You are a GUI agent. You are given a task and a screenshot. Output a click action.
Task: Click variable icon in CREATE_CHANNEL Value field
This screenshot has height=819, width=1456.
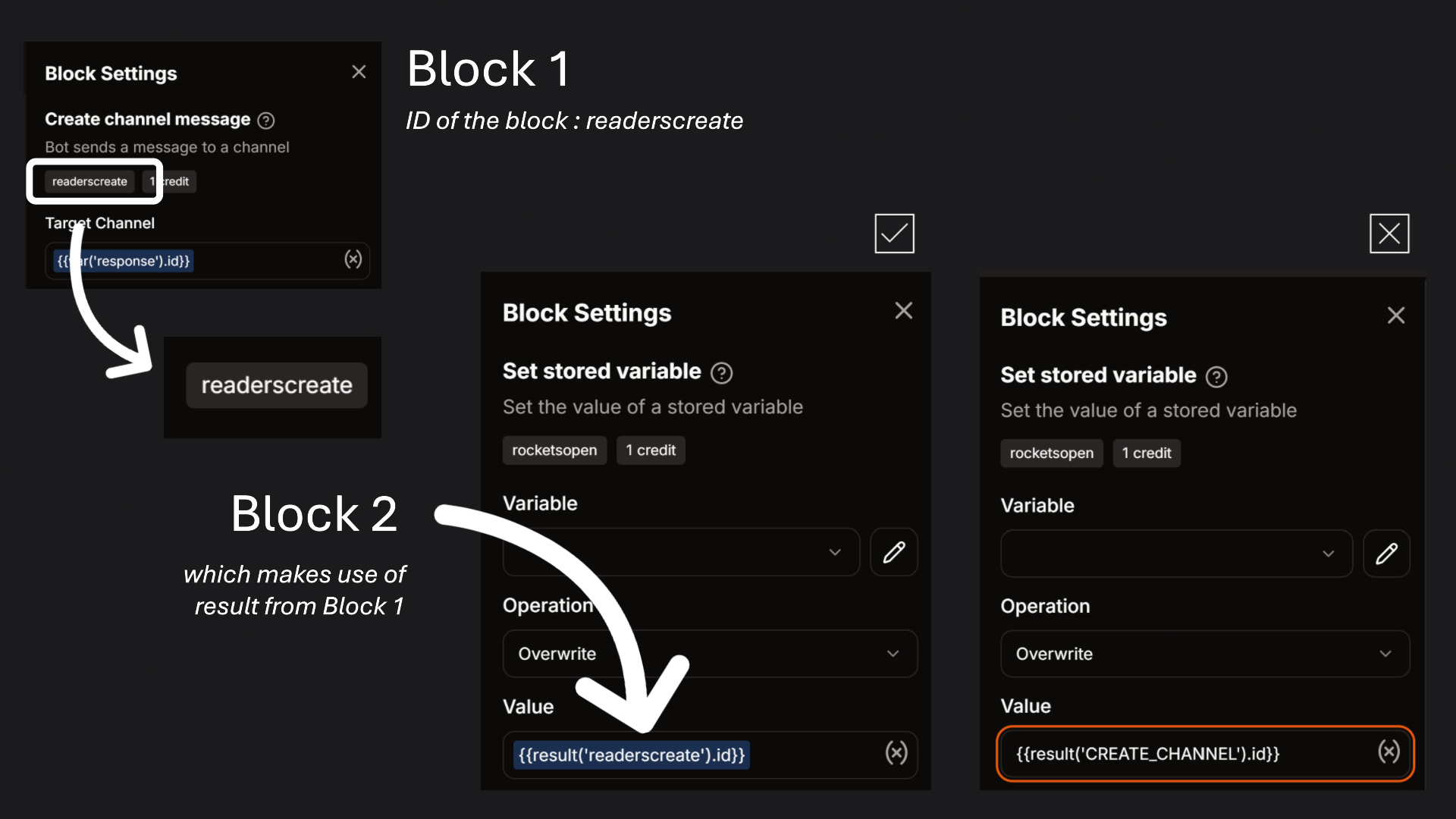point(1389,752)
